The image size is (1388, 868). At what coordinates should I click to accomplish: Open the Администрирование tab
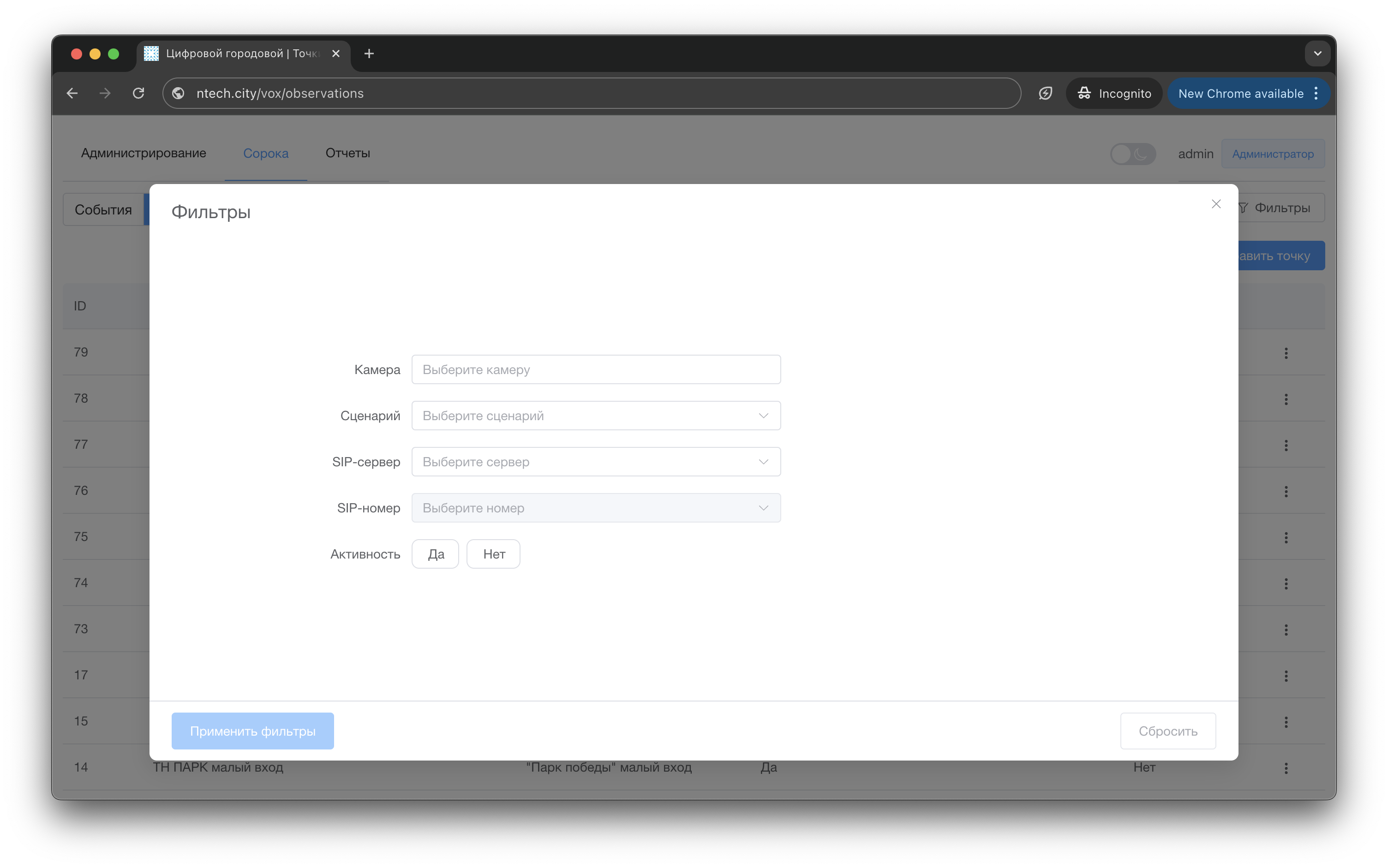144,153
